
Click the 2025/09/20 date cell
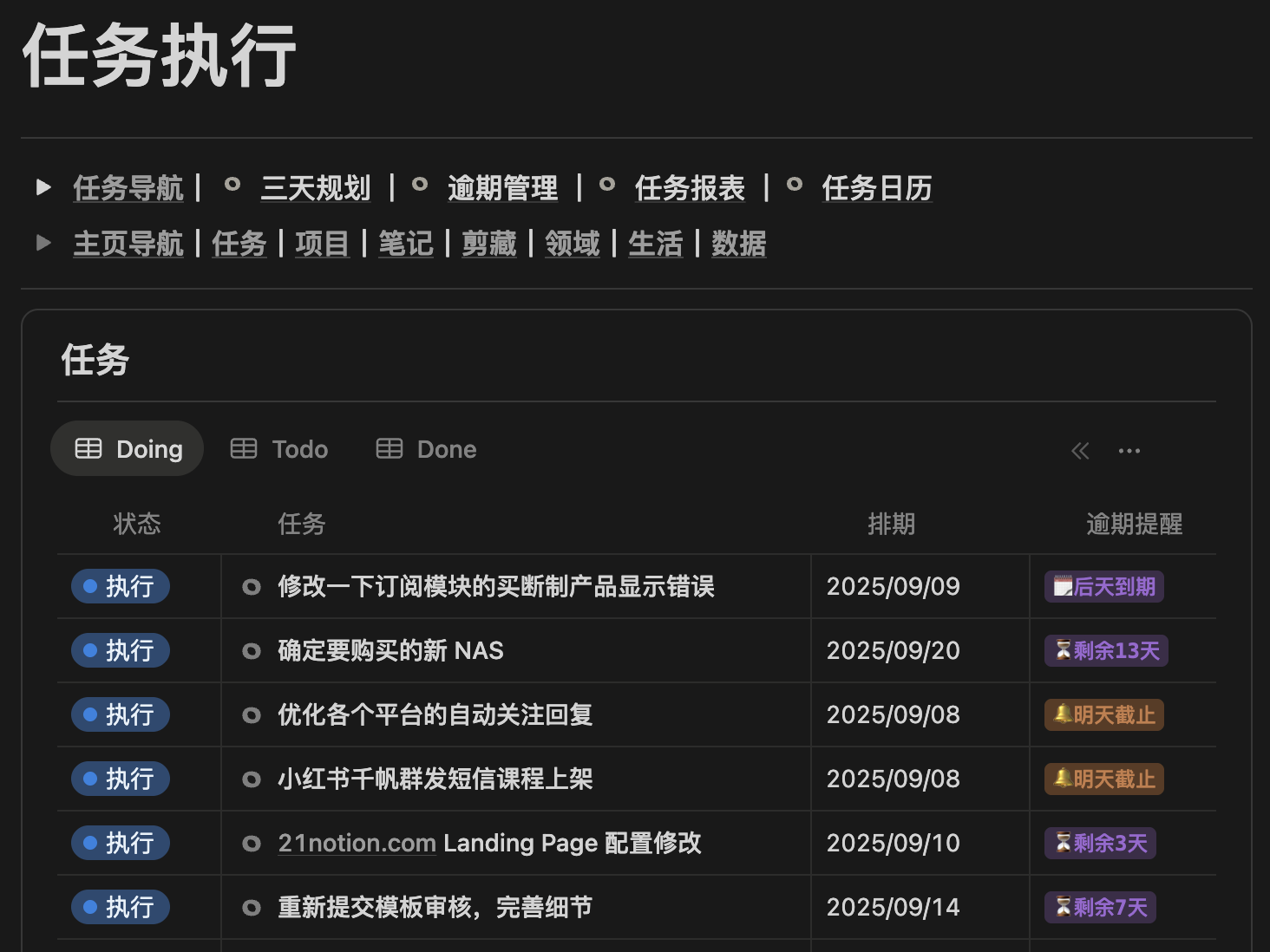coord(893,650)
